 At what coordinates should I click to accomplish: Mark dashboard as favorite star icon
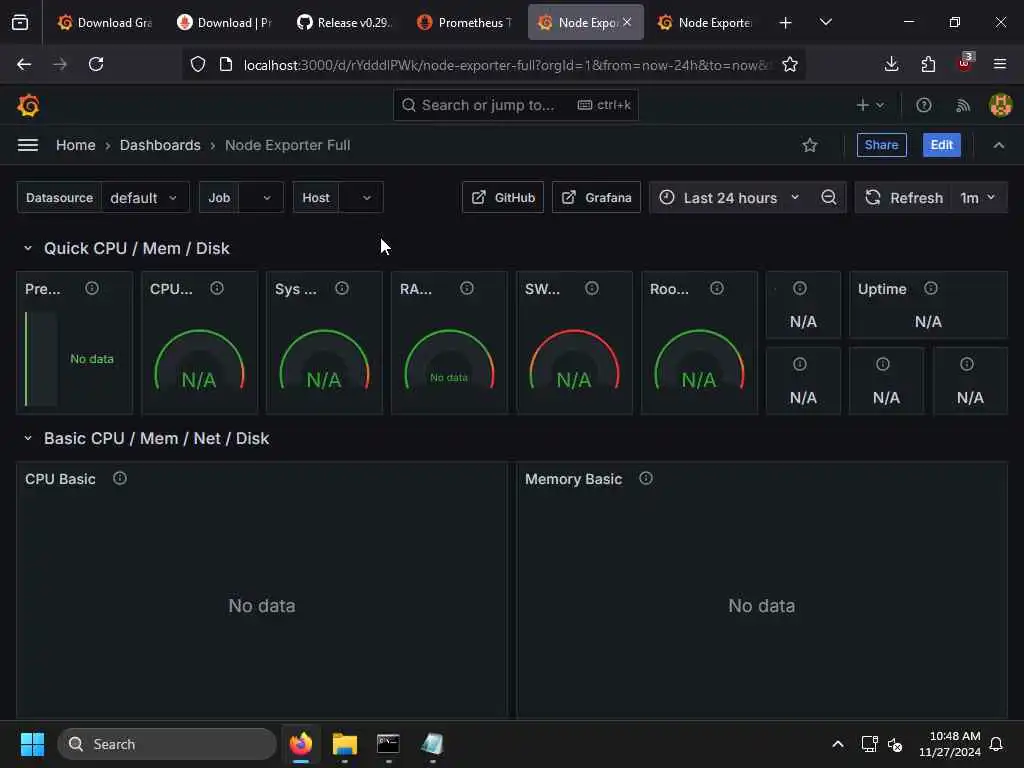pyautogui.click(x=810, y=145)
